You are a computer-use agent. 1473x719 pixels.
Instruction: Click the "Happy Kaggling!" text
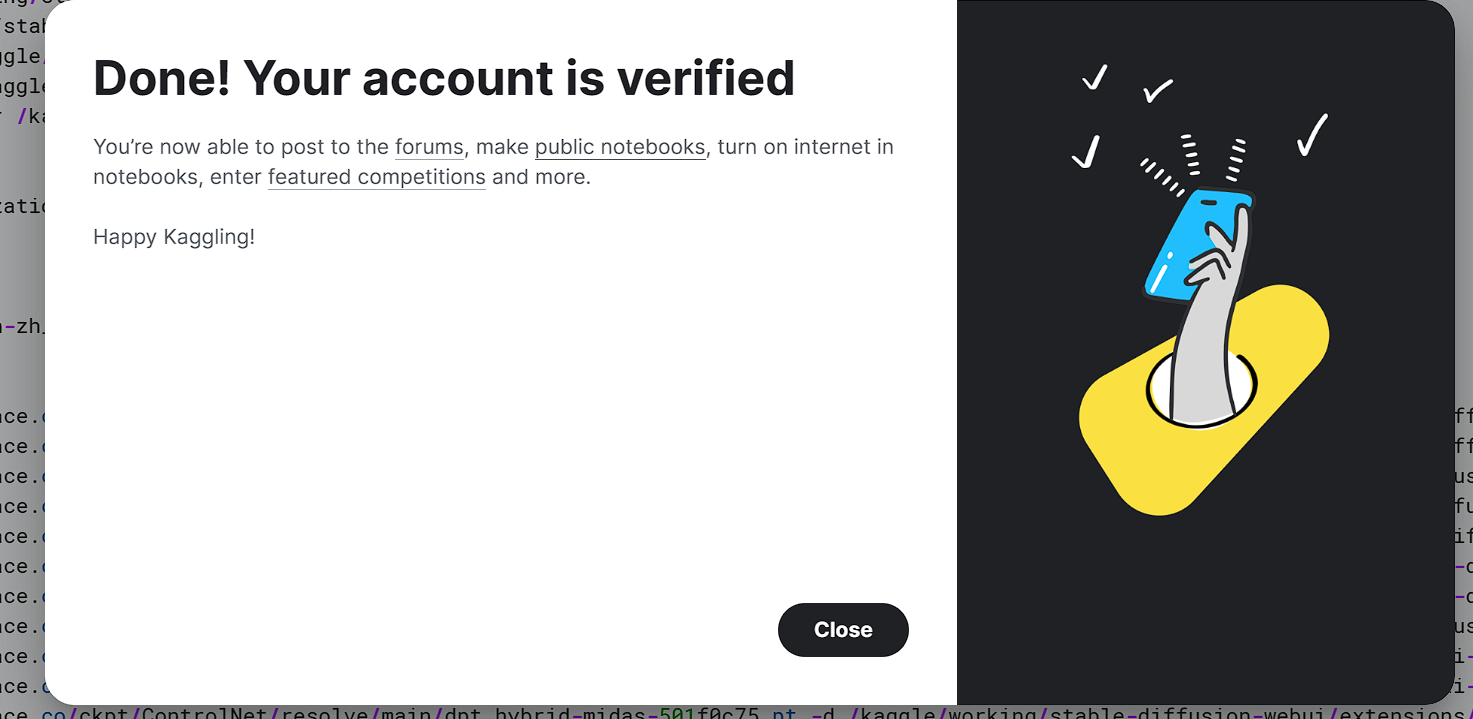[x=174, y=237]
